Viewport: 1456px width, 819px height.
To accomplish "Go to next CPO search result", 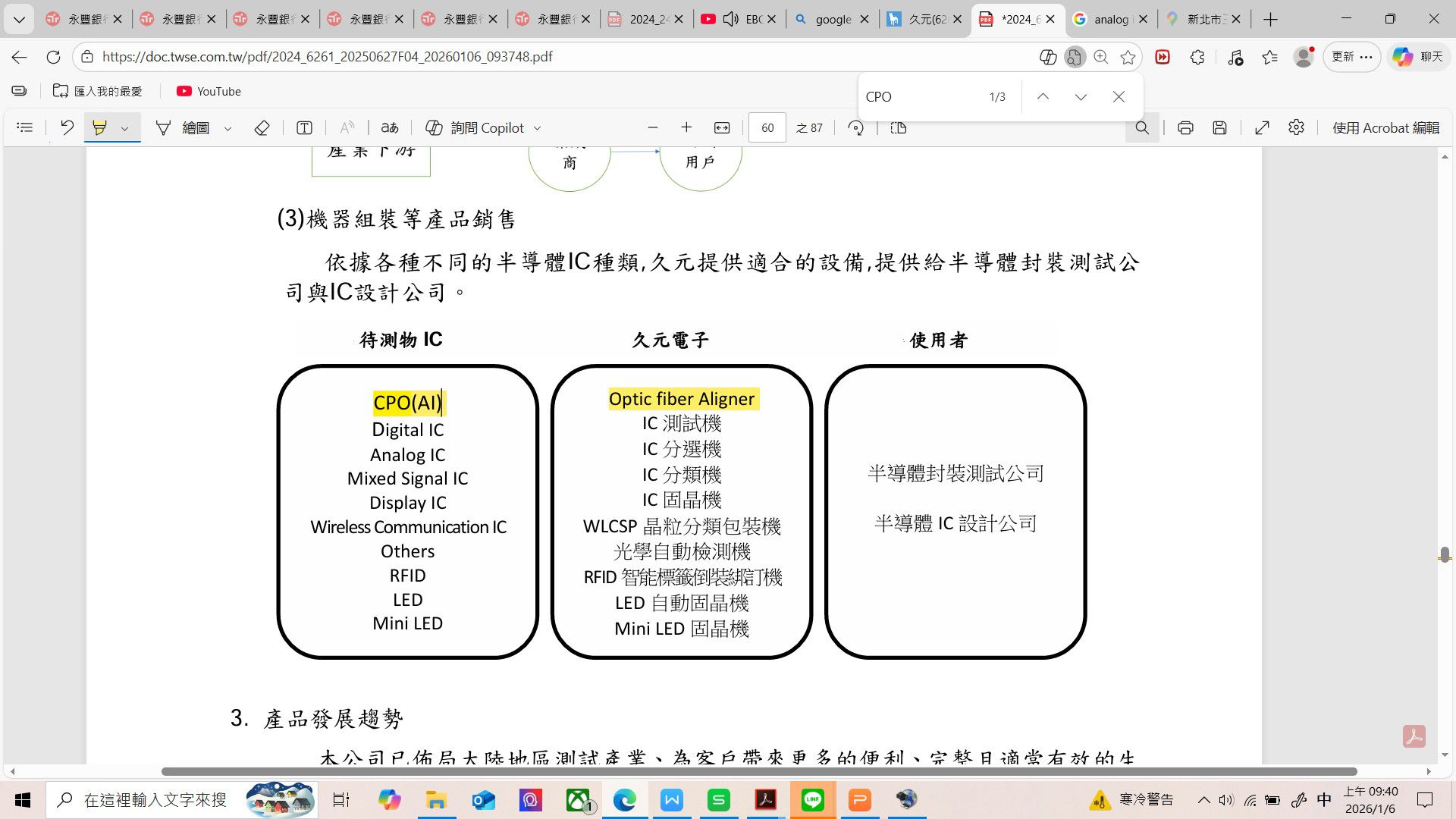I will click(x=1081, y=96).
